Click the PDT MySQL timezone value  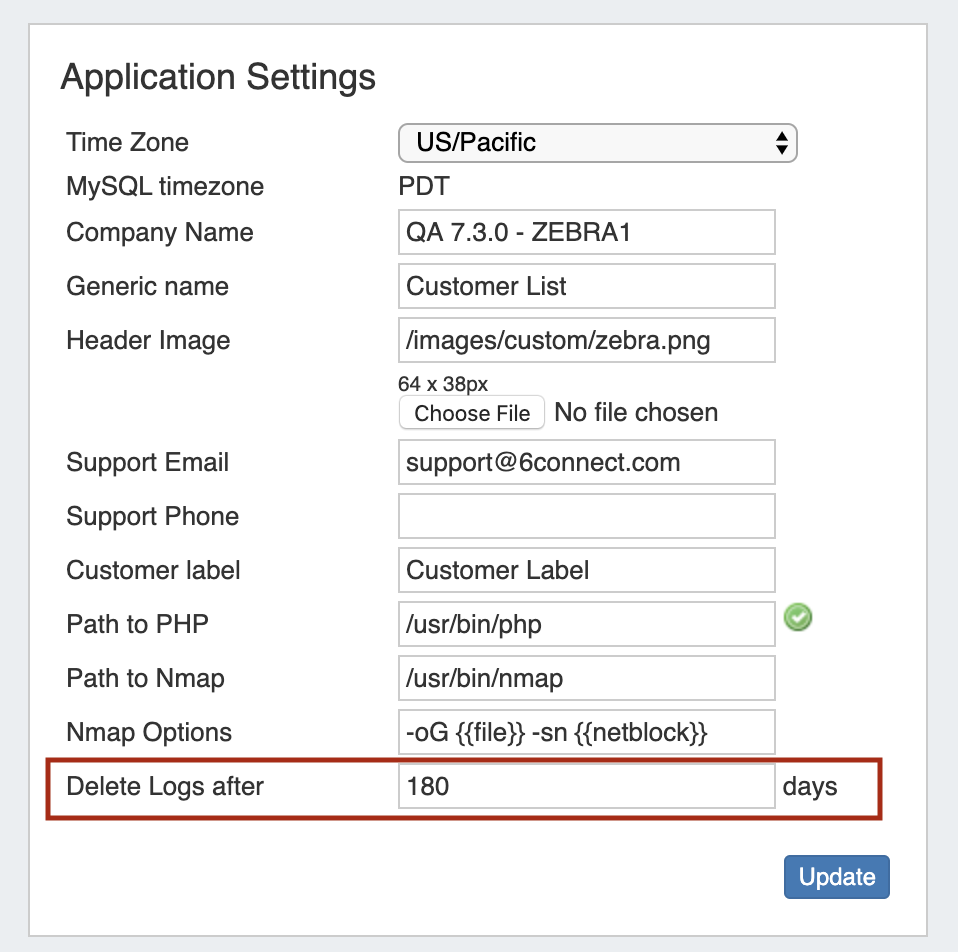coord(423,187)
